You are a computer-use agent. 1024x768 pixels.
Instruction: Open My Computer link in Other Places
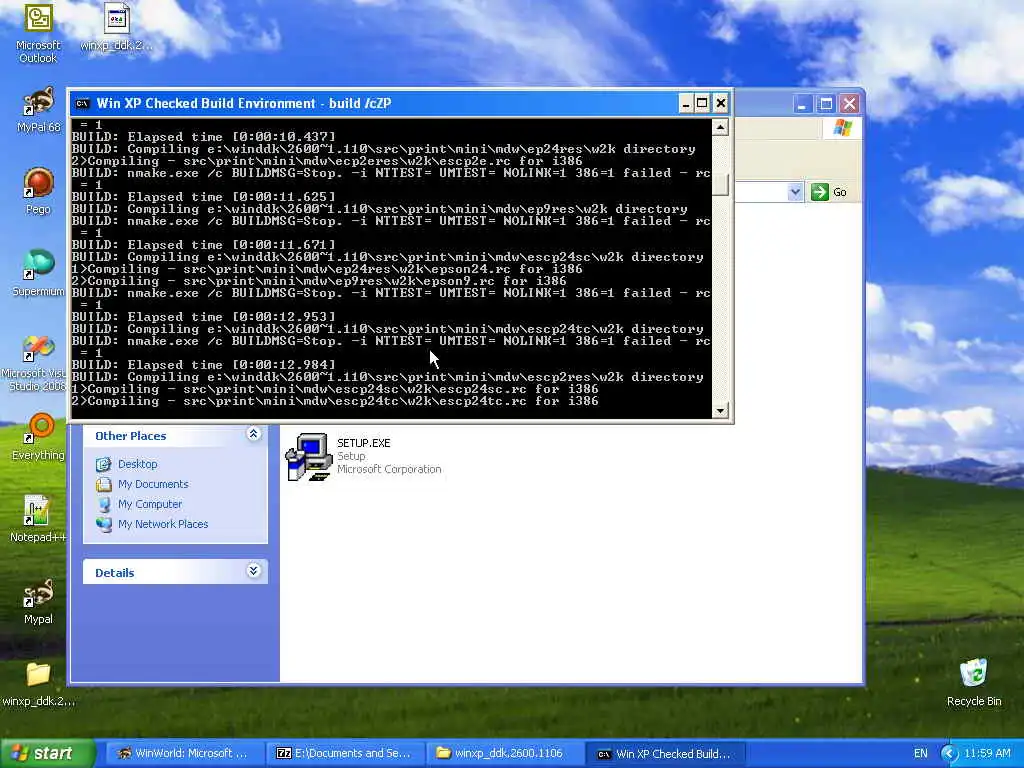(x=150, y=504)
